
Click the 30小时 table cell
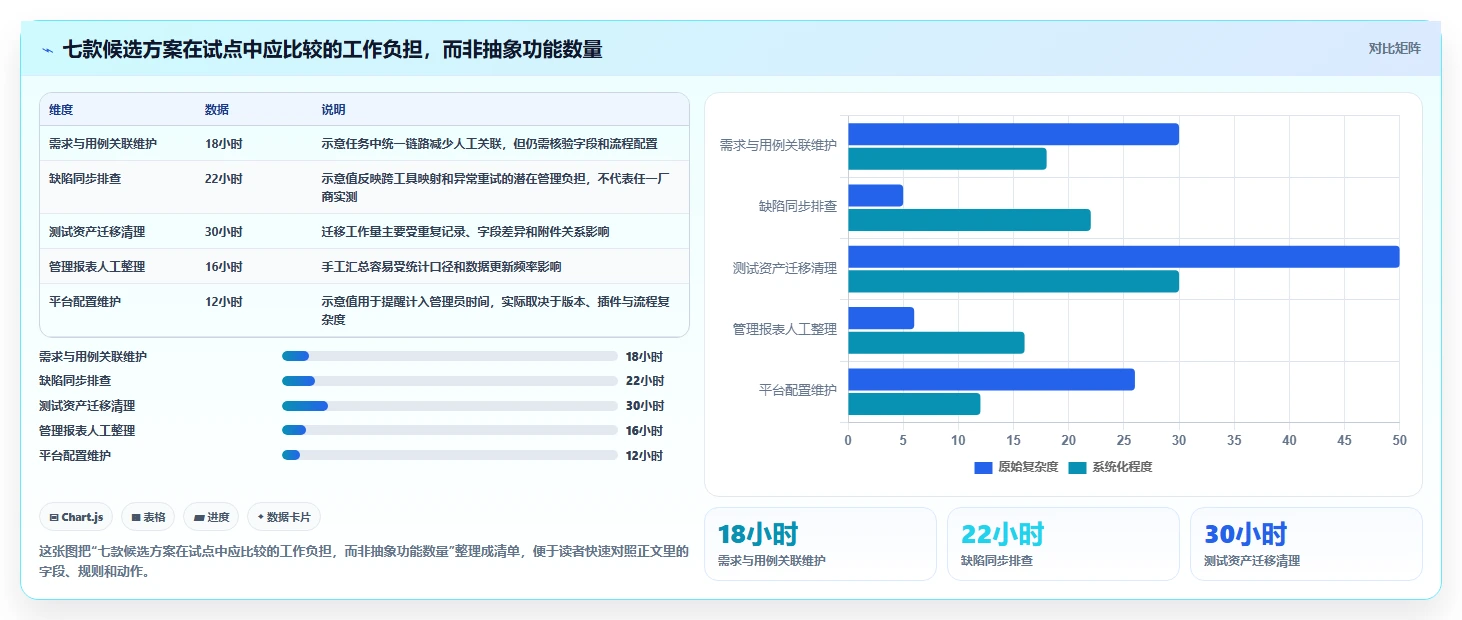(x=224, y=231)
